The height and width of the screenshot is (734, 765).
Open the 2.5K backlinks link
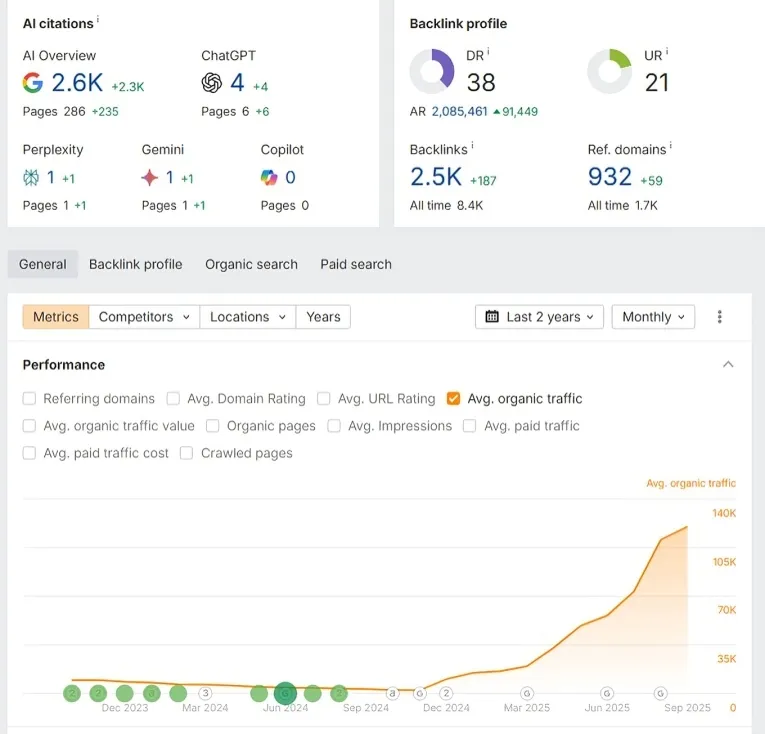pyautogui.click(x=436, y=178)
